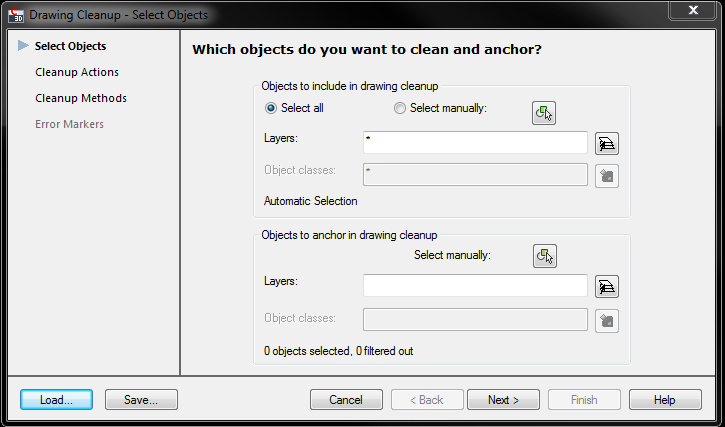
Task: Proceed with the Next > button
Action: 503,400
